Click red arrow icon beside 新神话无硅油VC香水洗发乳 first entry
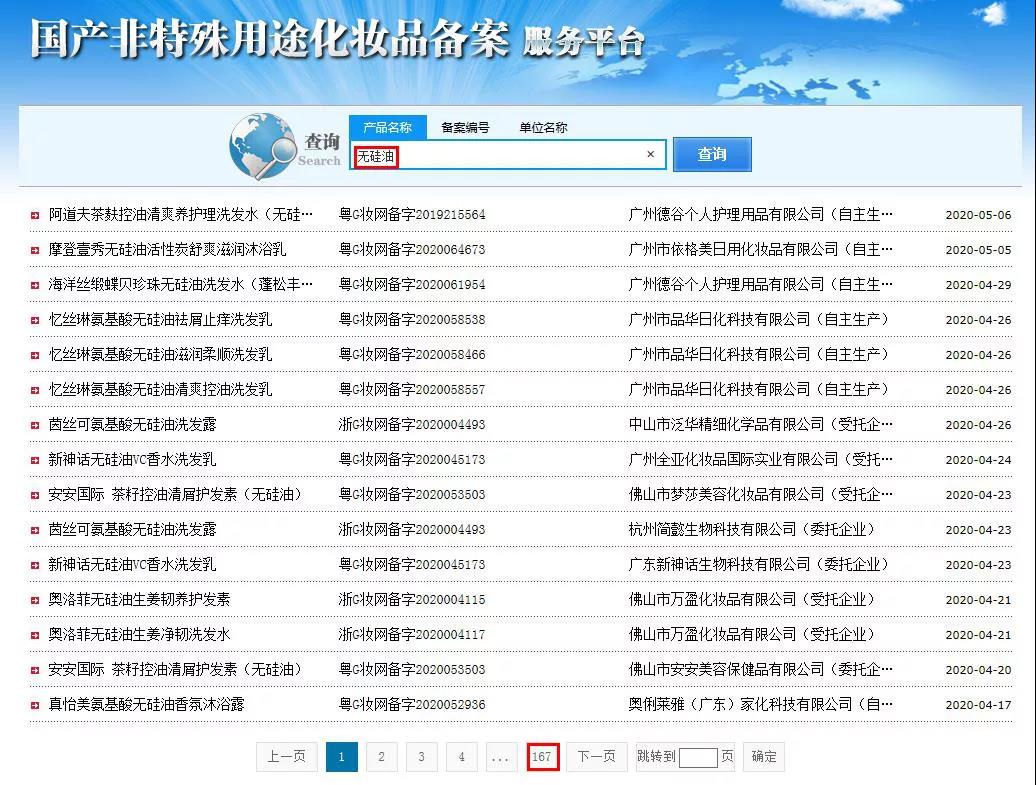Screen dimensions: 1036x785 tap(35, 461)
